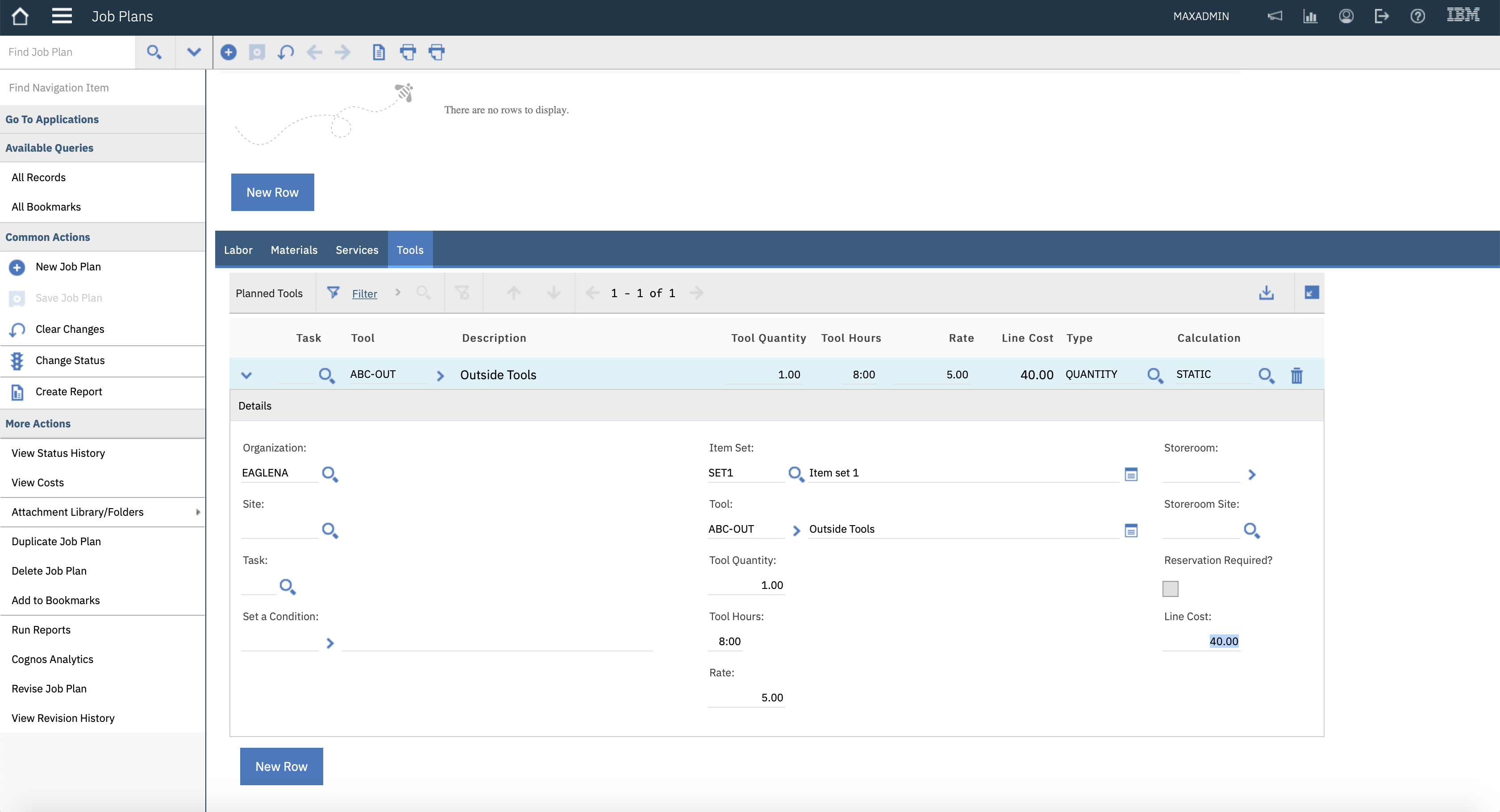Click the Sign Out icon in header
This screenshot has width=1500, height=812.
[1381, 17]
